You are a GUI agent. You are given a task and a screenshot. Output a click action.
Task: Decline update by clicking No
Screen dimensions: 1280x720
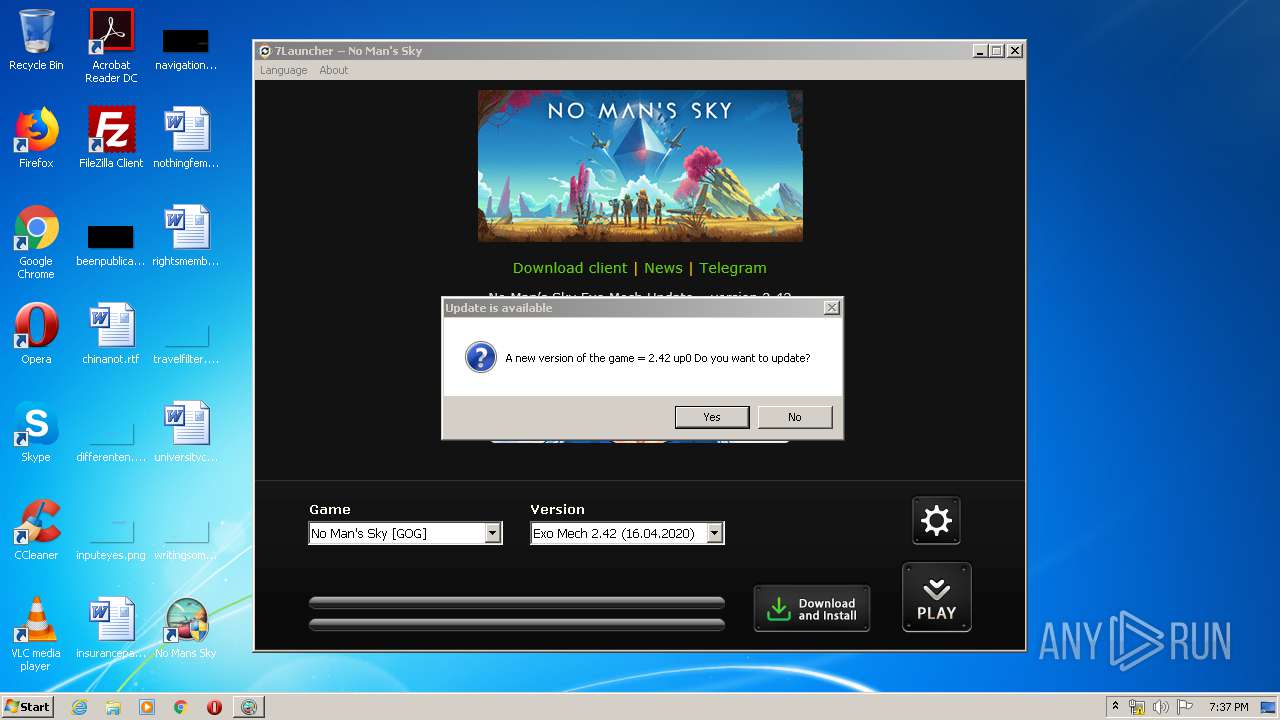(795, 417)
